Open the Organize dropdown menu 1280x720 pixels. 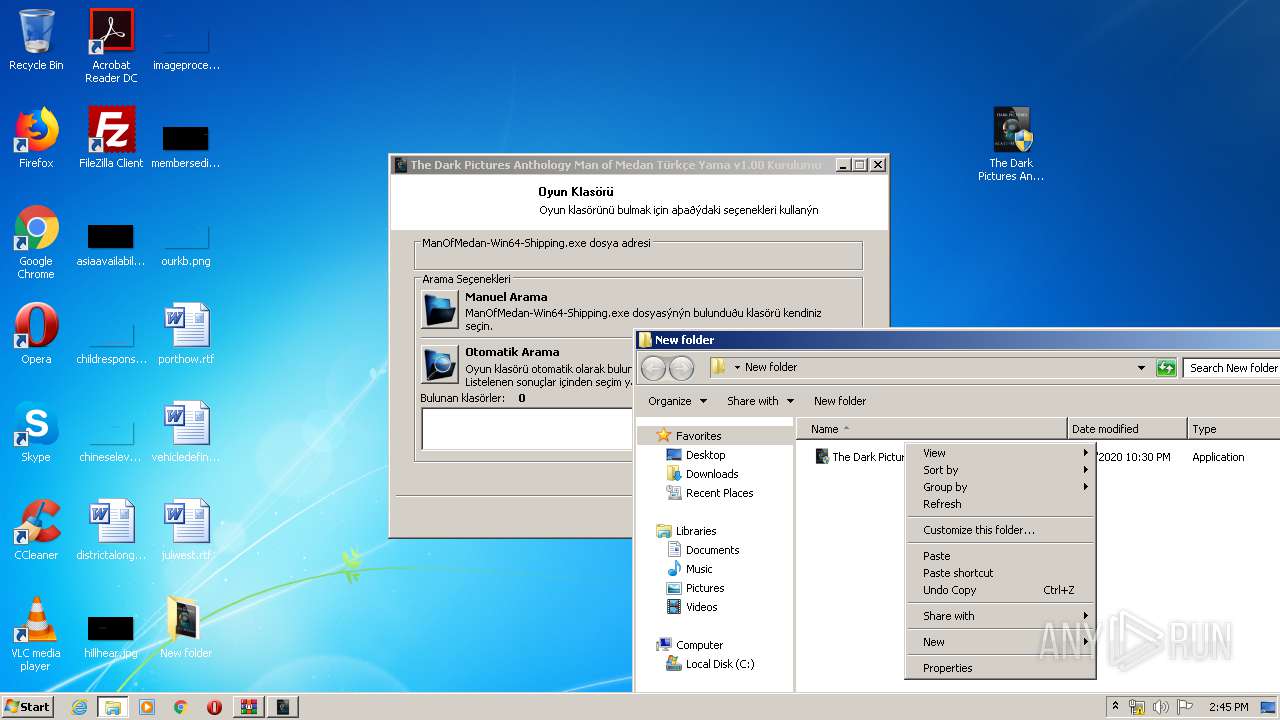tap(677, 401)
